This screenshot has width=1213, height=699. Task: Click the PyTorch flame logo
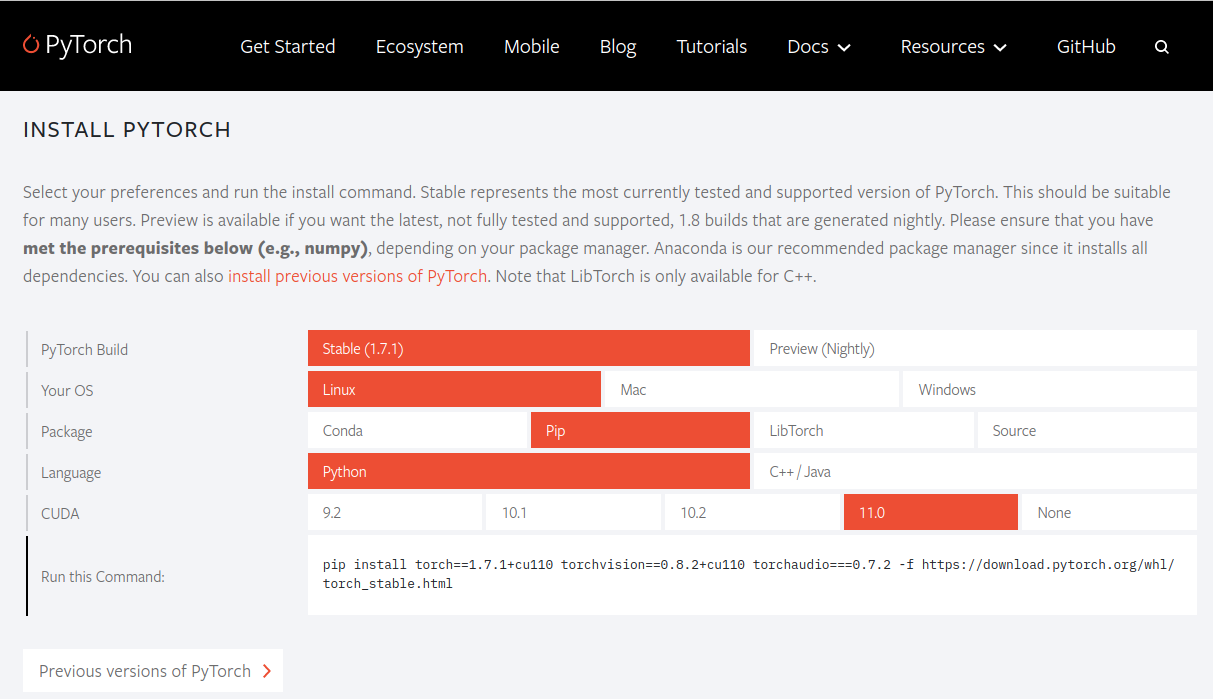(77, 45)
